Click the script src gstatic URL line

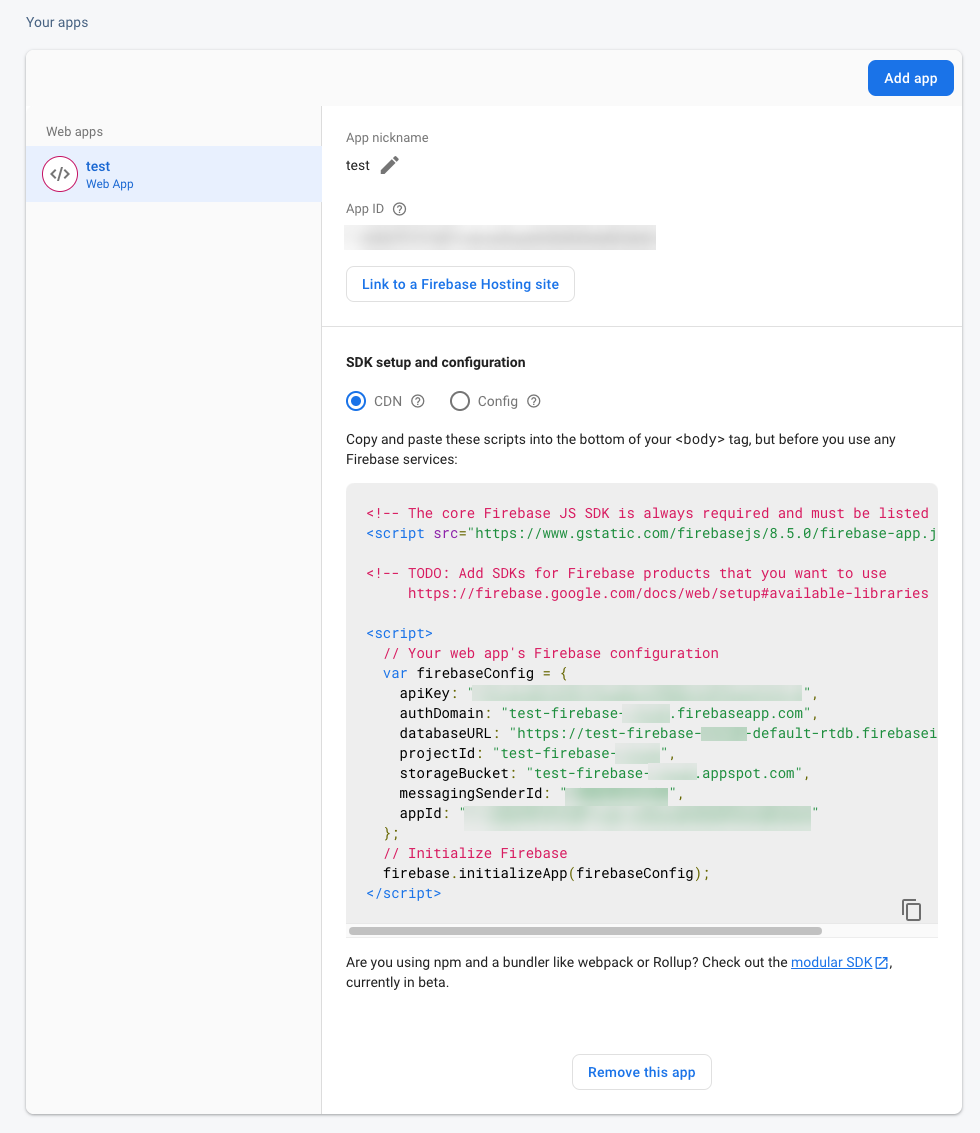(x=651, y=533)
